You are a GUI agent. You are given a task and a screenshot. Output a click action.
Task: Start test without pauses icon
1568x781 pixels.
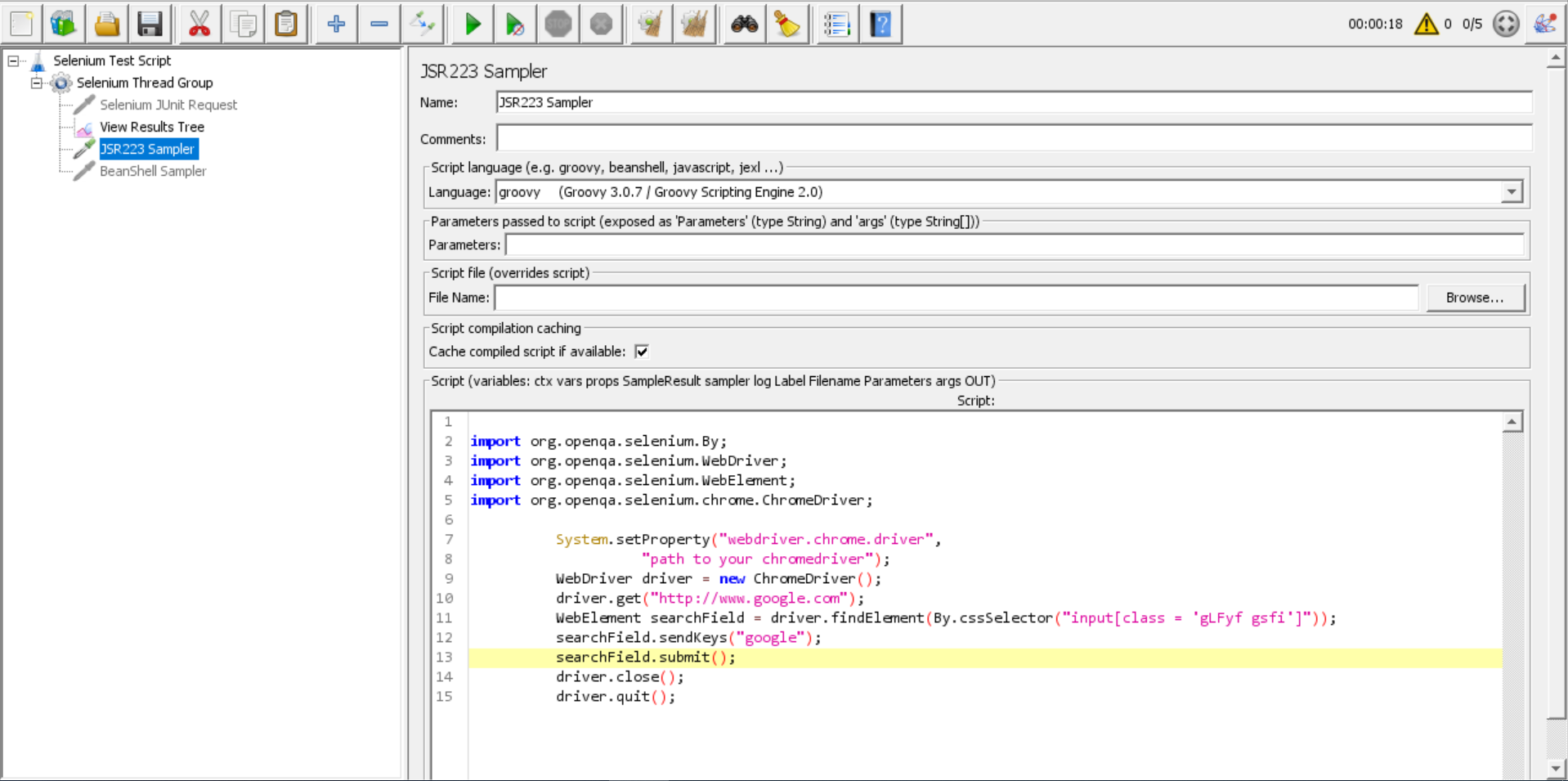515,24
